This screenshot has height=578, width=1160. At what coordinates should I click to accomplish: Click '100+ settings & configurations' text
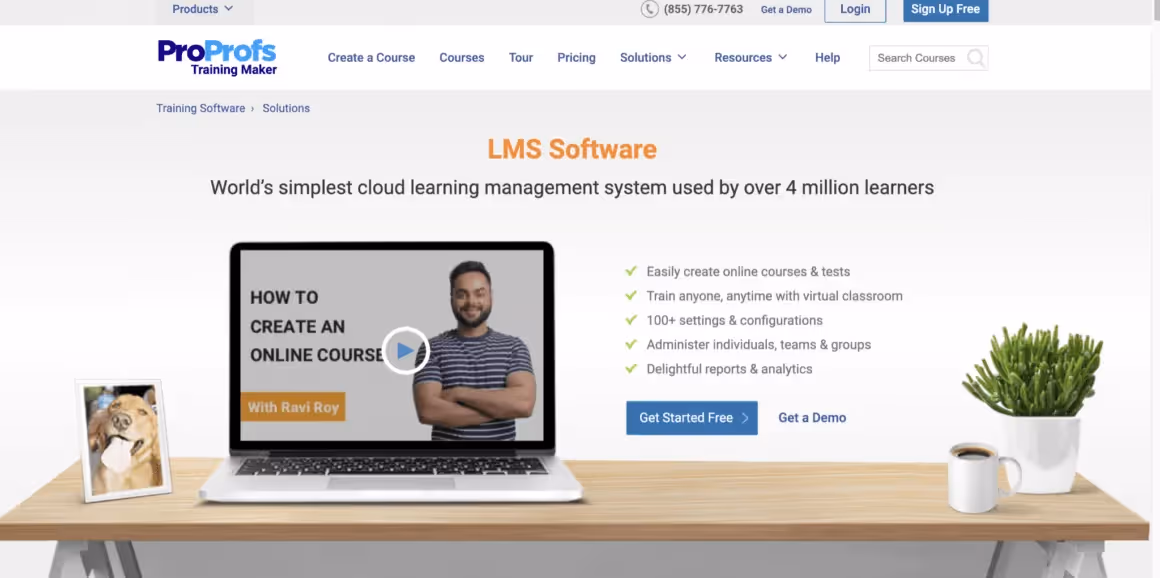[735, 320]
